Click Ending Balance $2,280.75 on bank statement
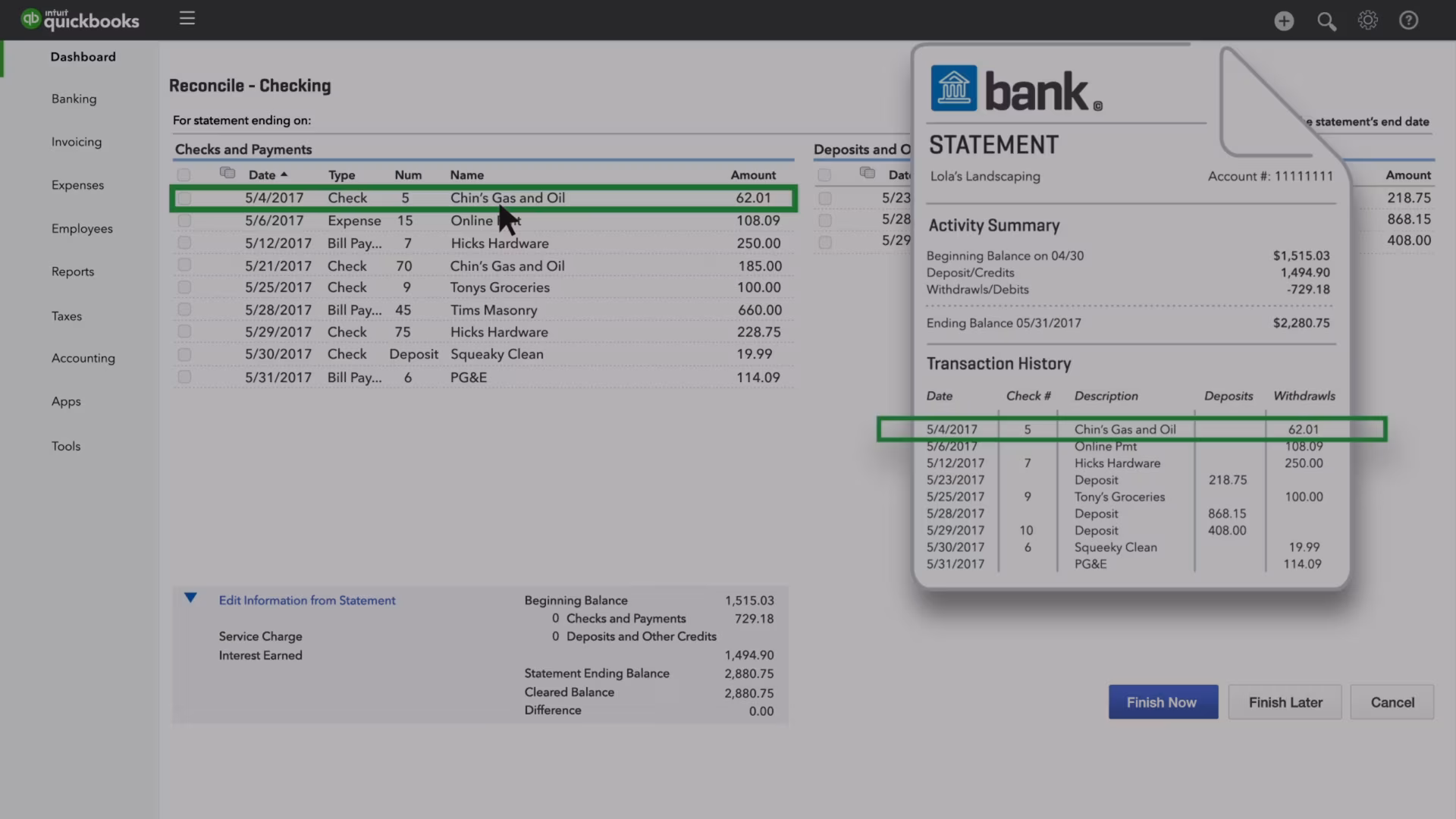The width and height of the screenshot is (1456, 819). coord(1301,323)
